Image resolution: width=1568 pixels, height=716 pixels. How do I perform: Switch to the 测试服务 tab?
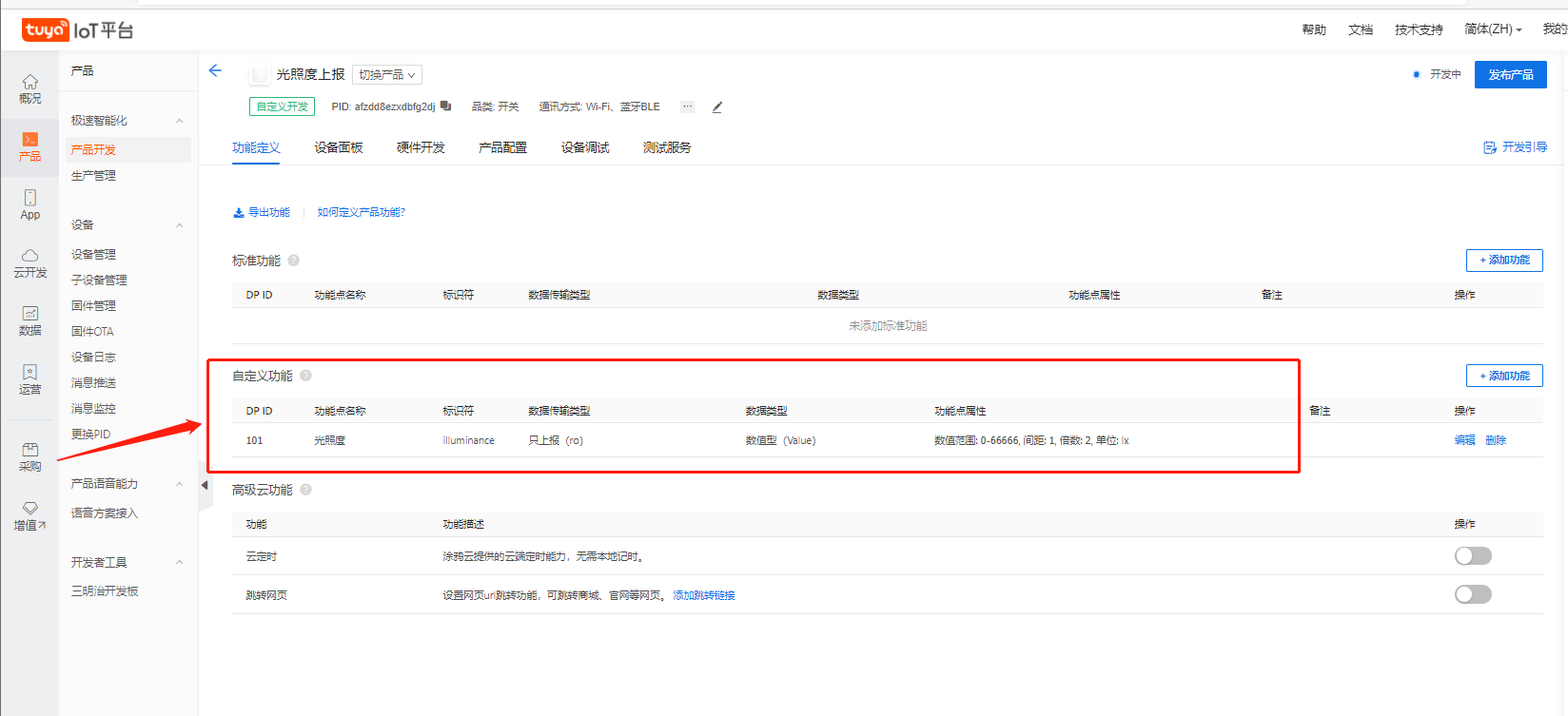[667, 147]
